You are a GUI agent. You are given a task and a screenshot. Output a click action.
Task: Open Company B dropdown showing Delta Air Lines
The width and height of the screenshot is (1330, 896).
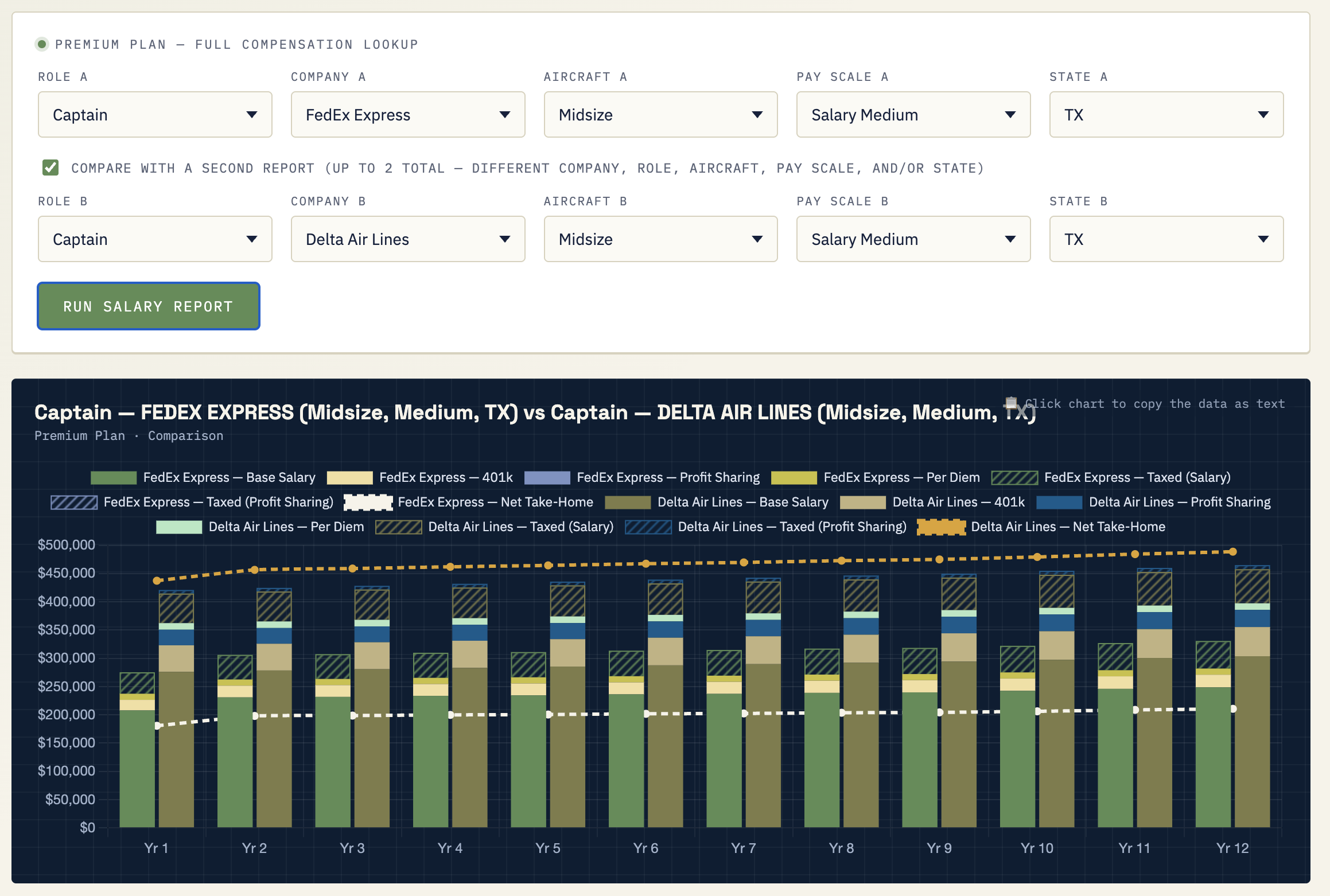408,239
